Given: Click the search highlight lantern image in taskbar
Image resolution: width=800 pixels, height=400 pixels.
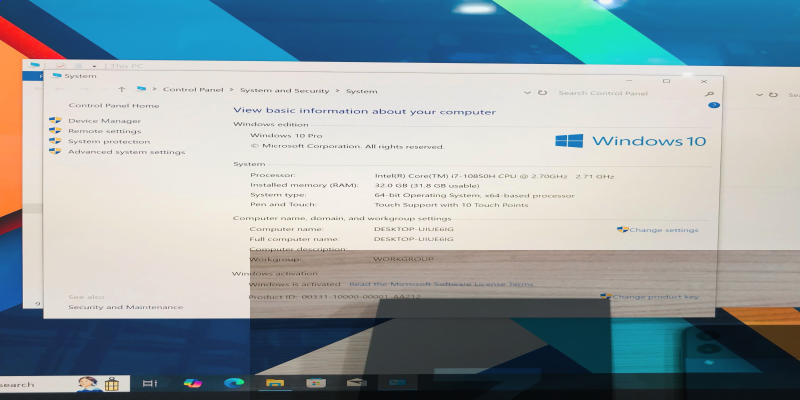Looking at the screenshot, I should [x=111, y=384].
